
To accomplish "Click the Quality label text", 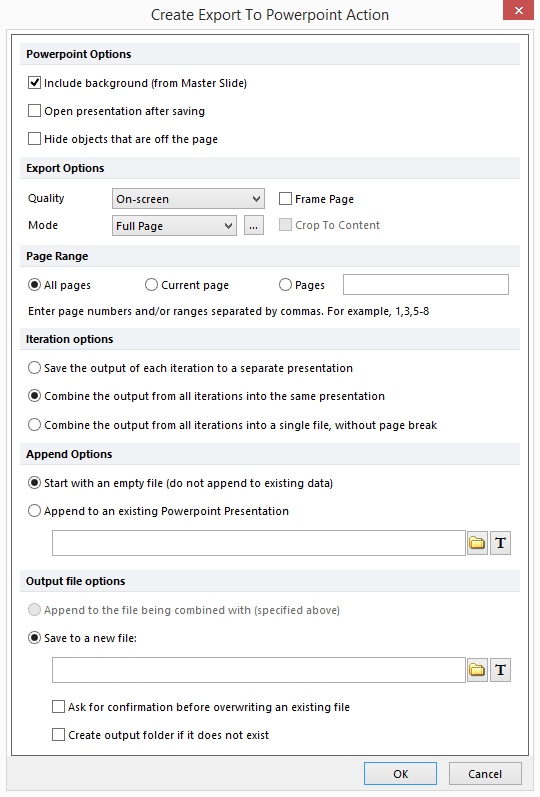I will click(x=46, y=198).
